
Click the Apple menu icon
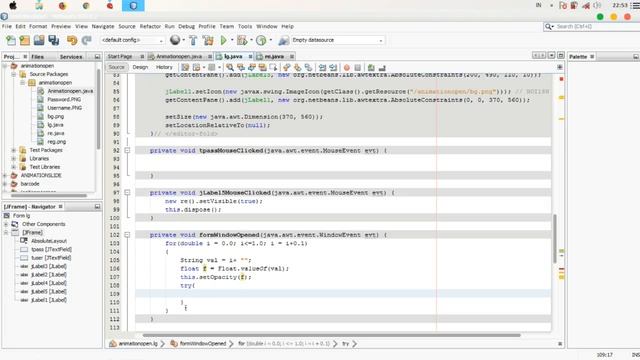coord(13,5)
